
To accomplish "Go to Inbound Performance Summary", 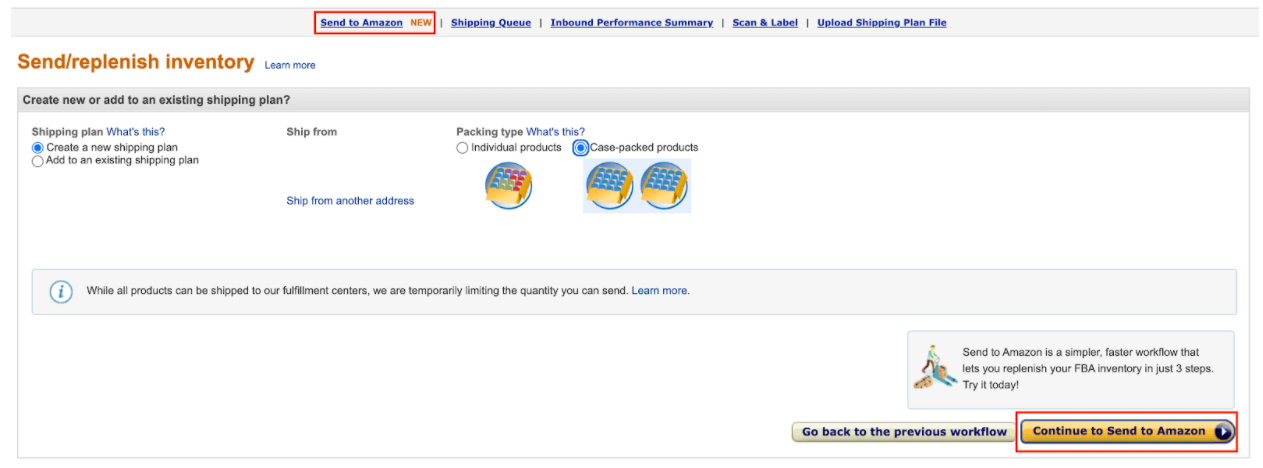I will (x=632, y=23).
